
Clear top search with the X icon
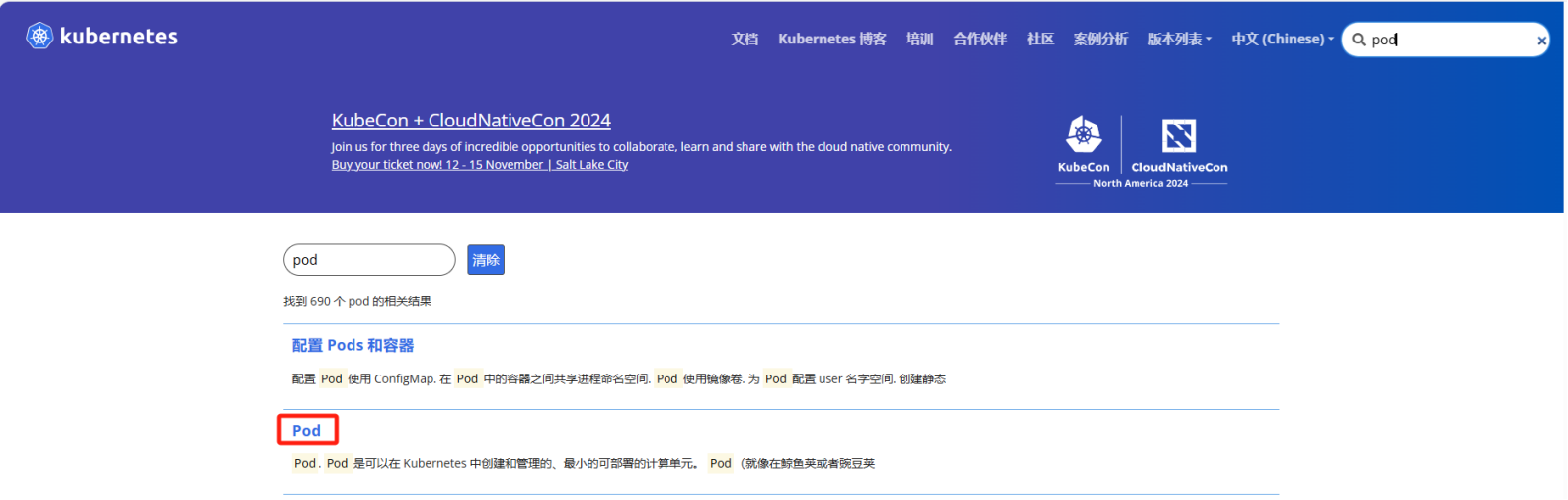tap(1541, 41)
